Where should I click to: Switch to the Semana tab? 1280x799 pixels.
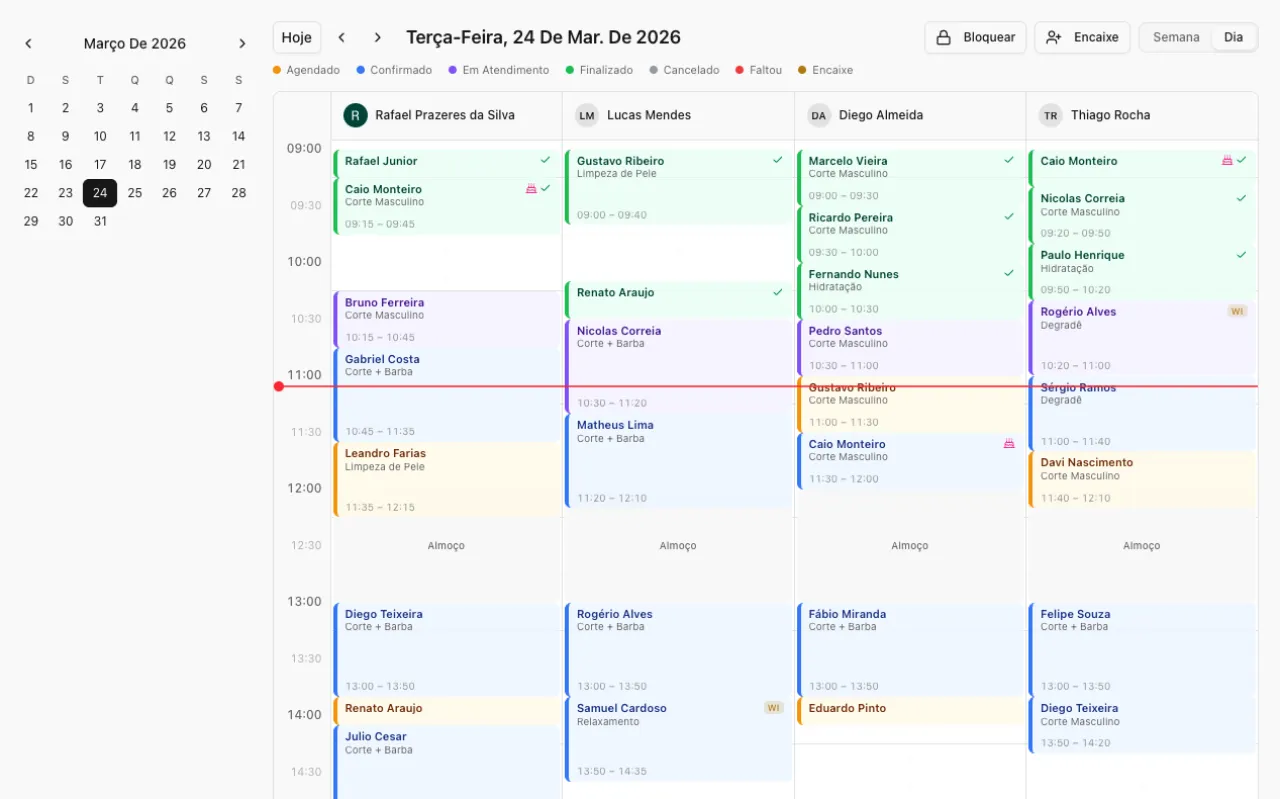[1175, 36]
